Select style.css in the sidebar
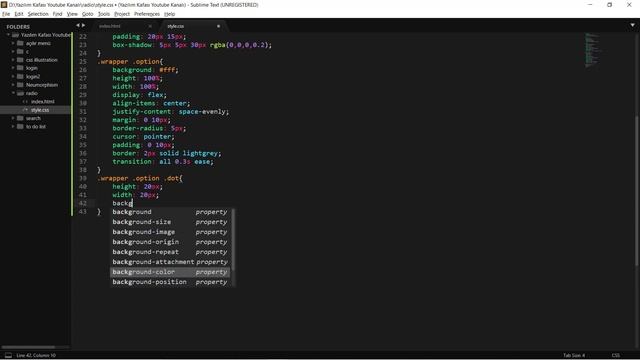Screen dimensions: 640x360 40,110
